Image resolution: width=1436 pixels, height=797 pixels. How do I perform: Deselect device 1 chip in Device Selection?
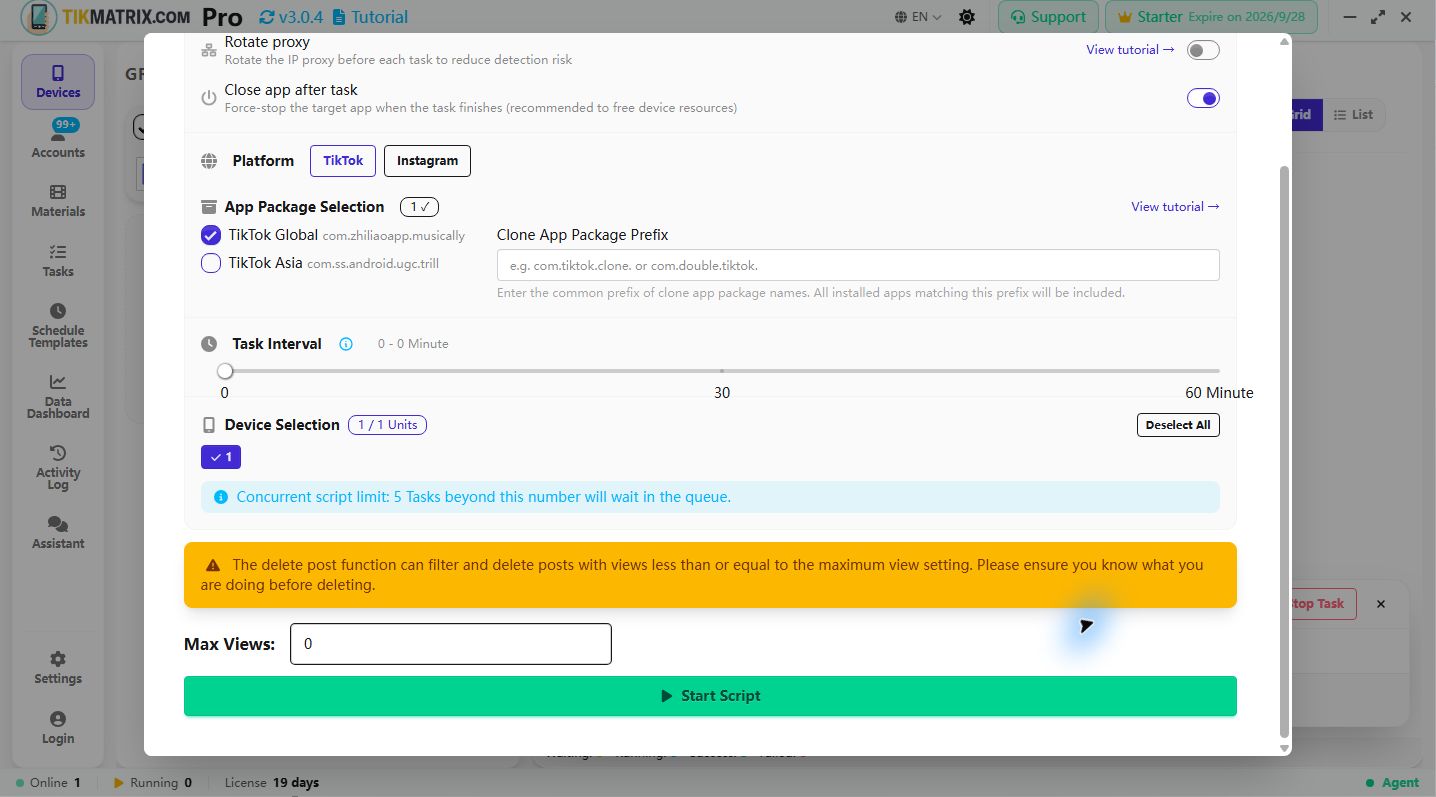pos(221,457)
